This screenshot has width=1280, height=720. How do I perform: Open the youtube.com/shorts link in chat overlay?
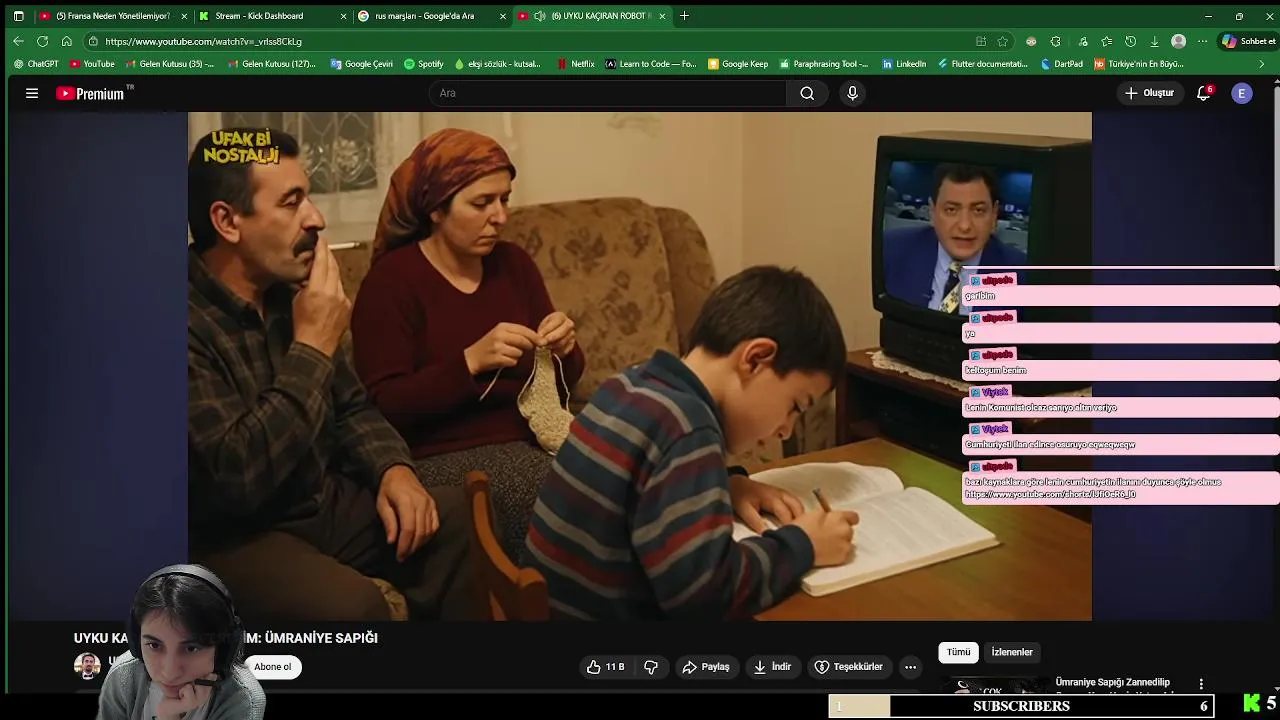[x=1050, y=495]
